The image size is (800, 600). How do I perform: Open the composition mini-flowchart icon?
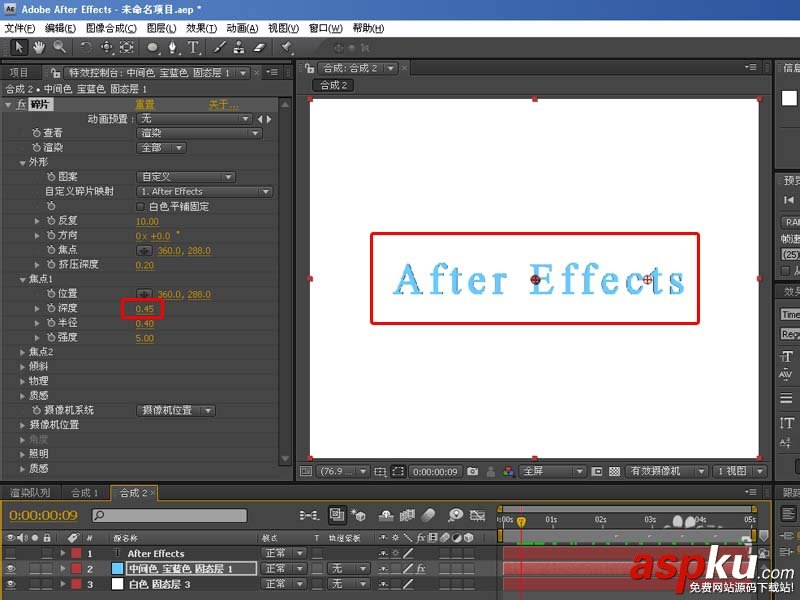(309, 515)
